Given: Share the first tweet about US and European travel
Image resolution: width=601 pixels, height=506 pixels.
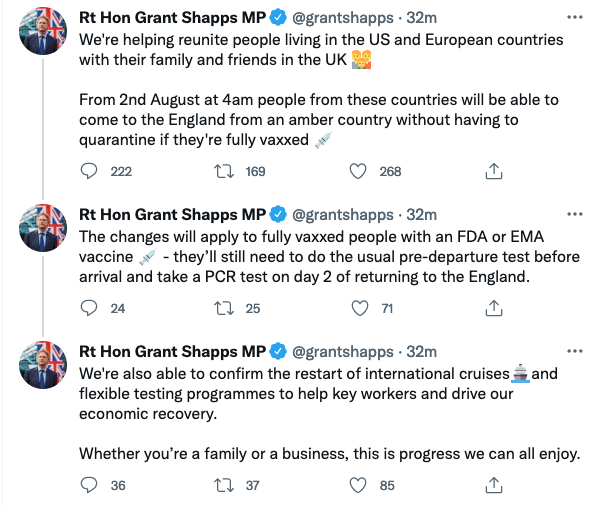Looking at the screenshot, I should click(x=492, y=171).
